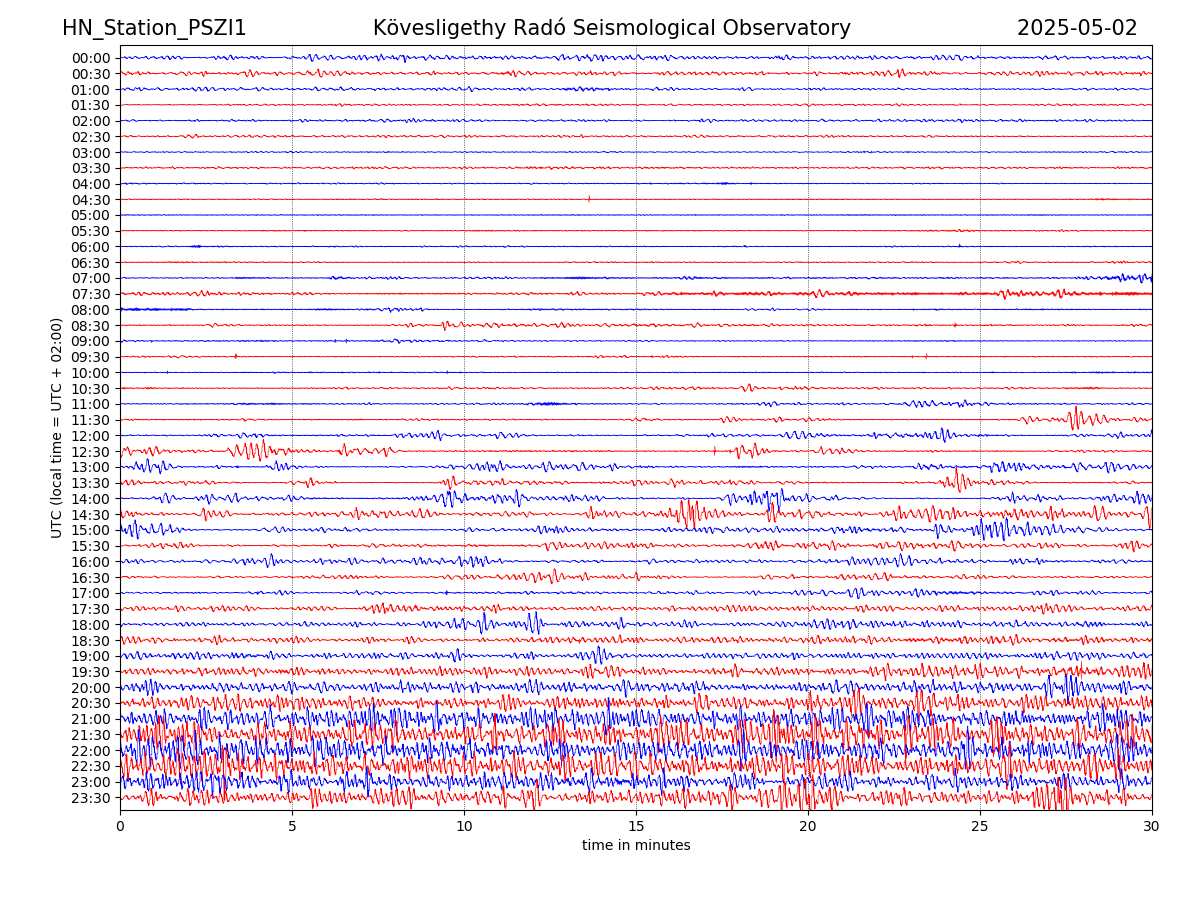Click the HN_Station_PSZI1 station title

pyautogui.click(x=154, y=28)
